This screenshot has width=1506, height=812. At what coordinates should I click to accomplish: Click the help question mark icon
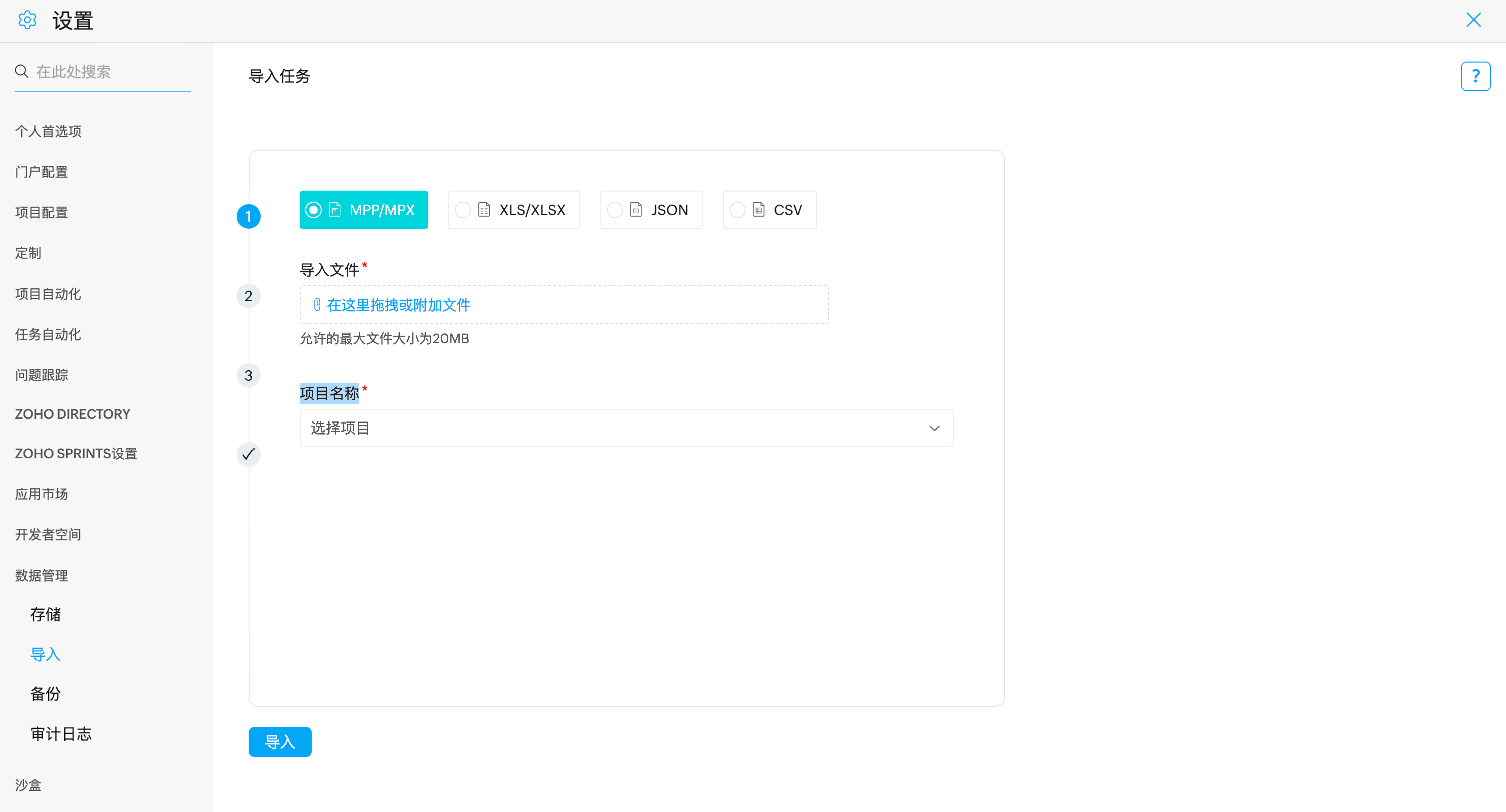(x=1474, y=76)
